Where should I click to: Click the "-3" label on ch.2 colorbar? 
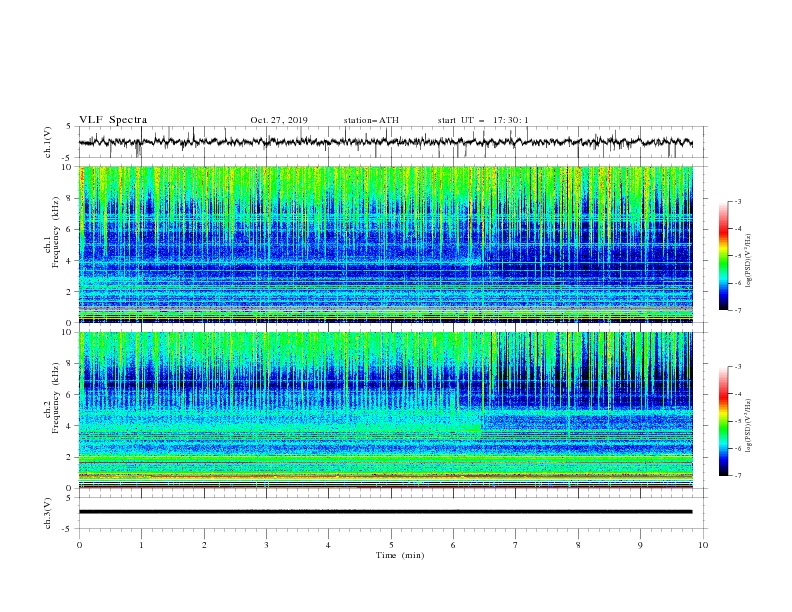point(737,367)
